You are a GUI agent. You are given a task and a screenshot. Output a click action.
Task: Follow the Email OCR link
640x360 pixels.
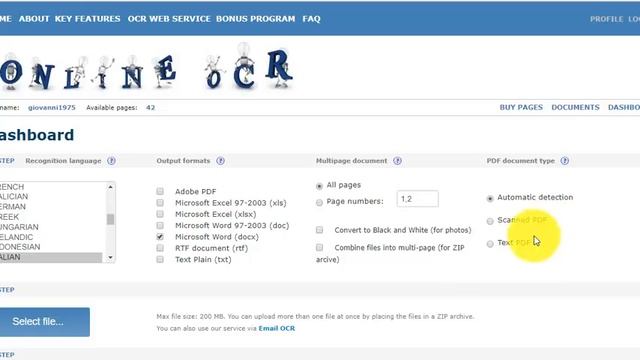(x=277, y=328)
